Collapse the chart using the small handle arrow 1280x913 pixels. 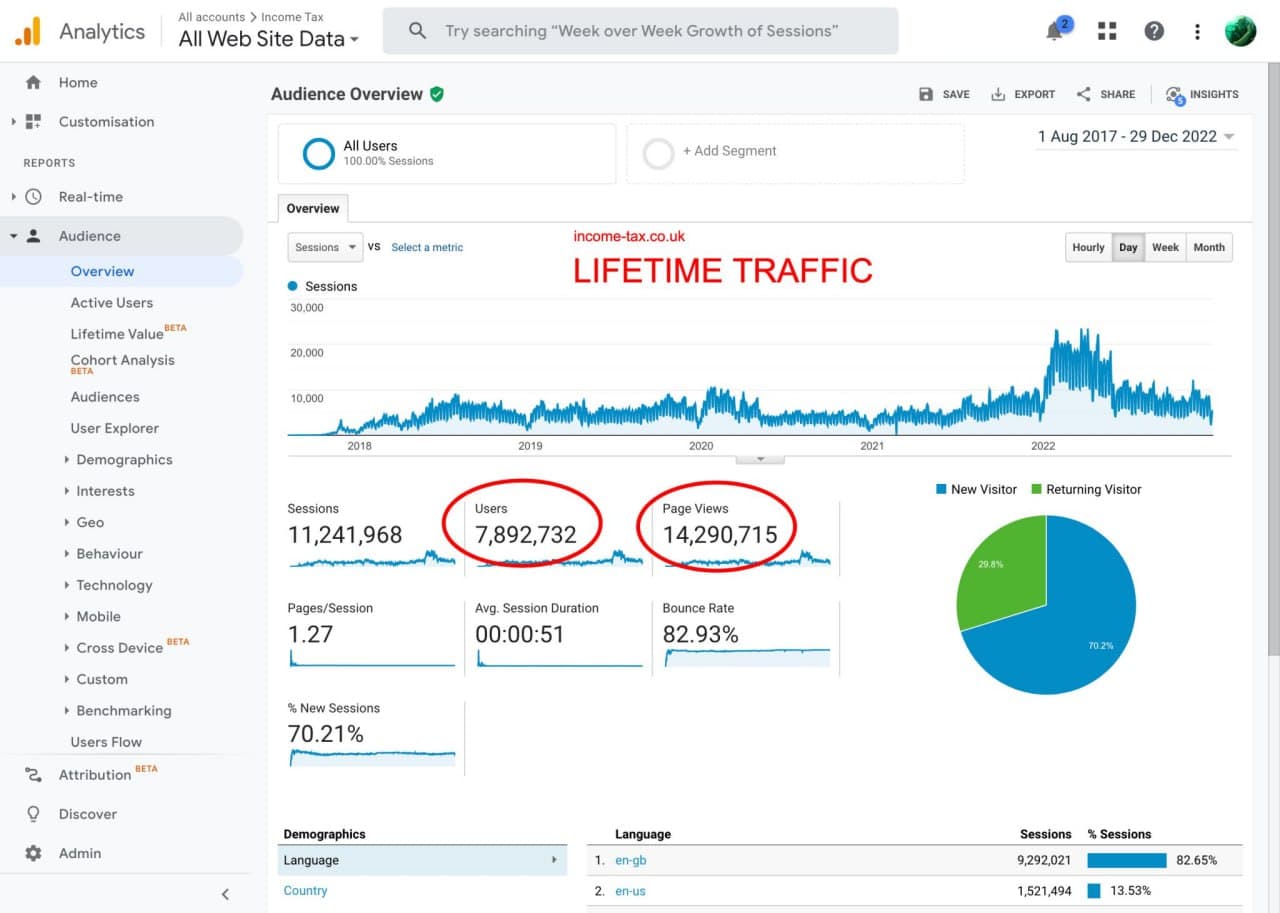tap(760, 459)
